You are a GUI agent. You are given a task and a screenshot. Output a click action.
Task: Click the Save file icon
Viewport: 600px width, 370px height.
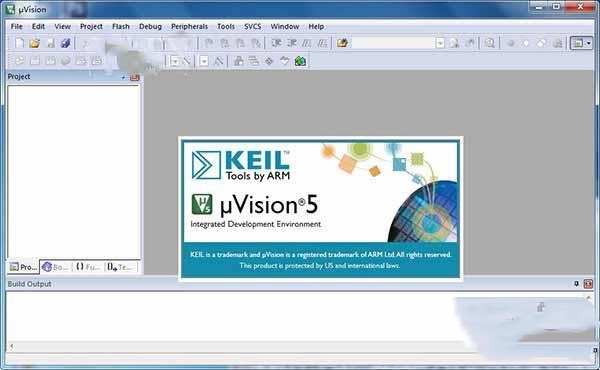[x=50, y=43]
